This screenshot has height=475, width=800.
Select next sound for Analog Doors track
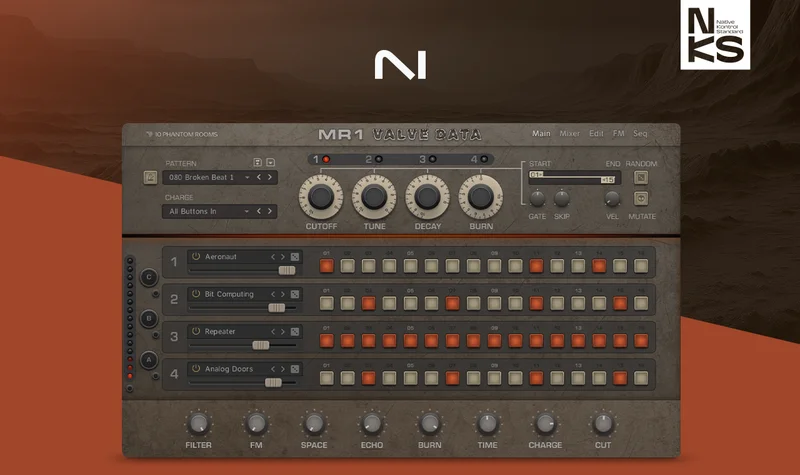tap(283, 369)
